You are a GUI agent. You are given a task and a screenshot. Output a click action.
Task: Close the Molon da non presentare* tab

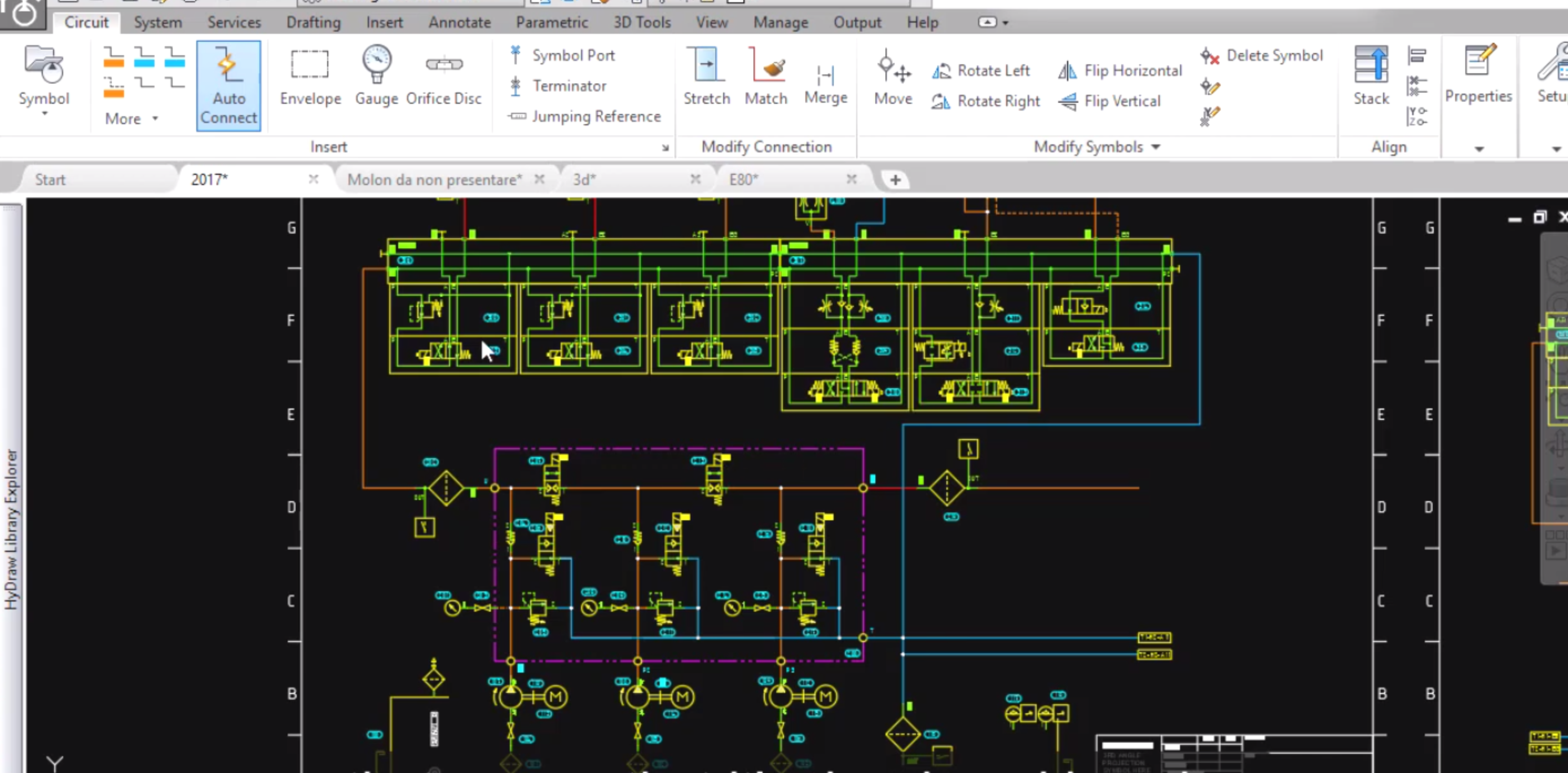coord(539,179)
